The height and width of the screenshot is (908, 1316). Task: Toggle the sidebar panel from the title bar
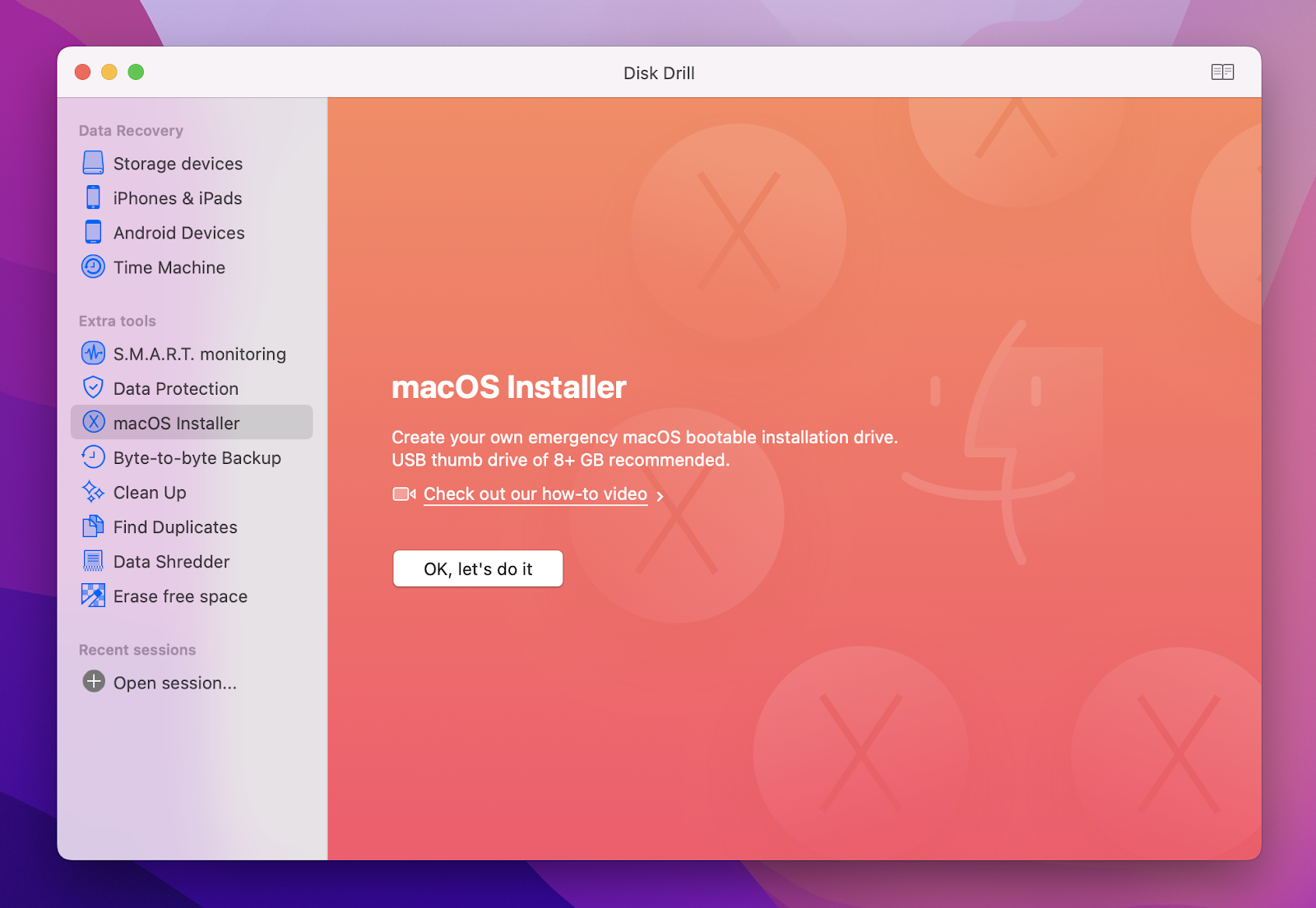1223,72
